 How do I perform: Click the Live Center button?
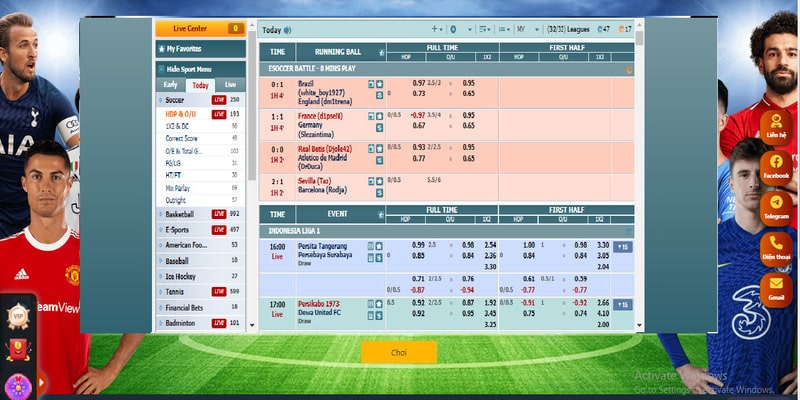201,29
